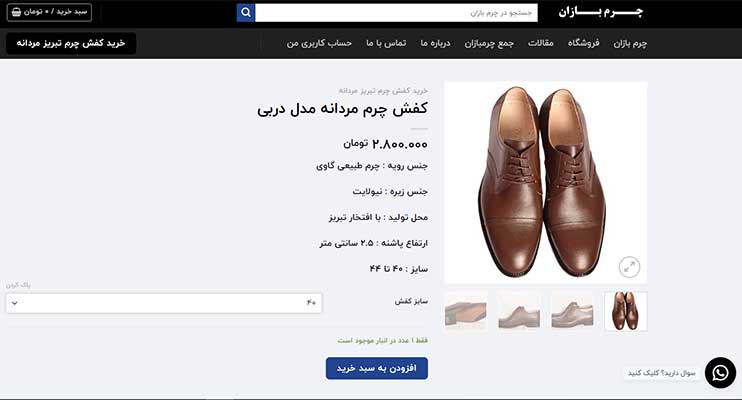
Task: Select the third angled shoe thumbnail
Action: [519, 311]
